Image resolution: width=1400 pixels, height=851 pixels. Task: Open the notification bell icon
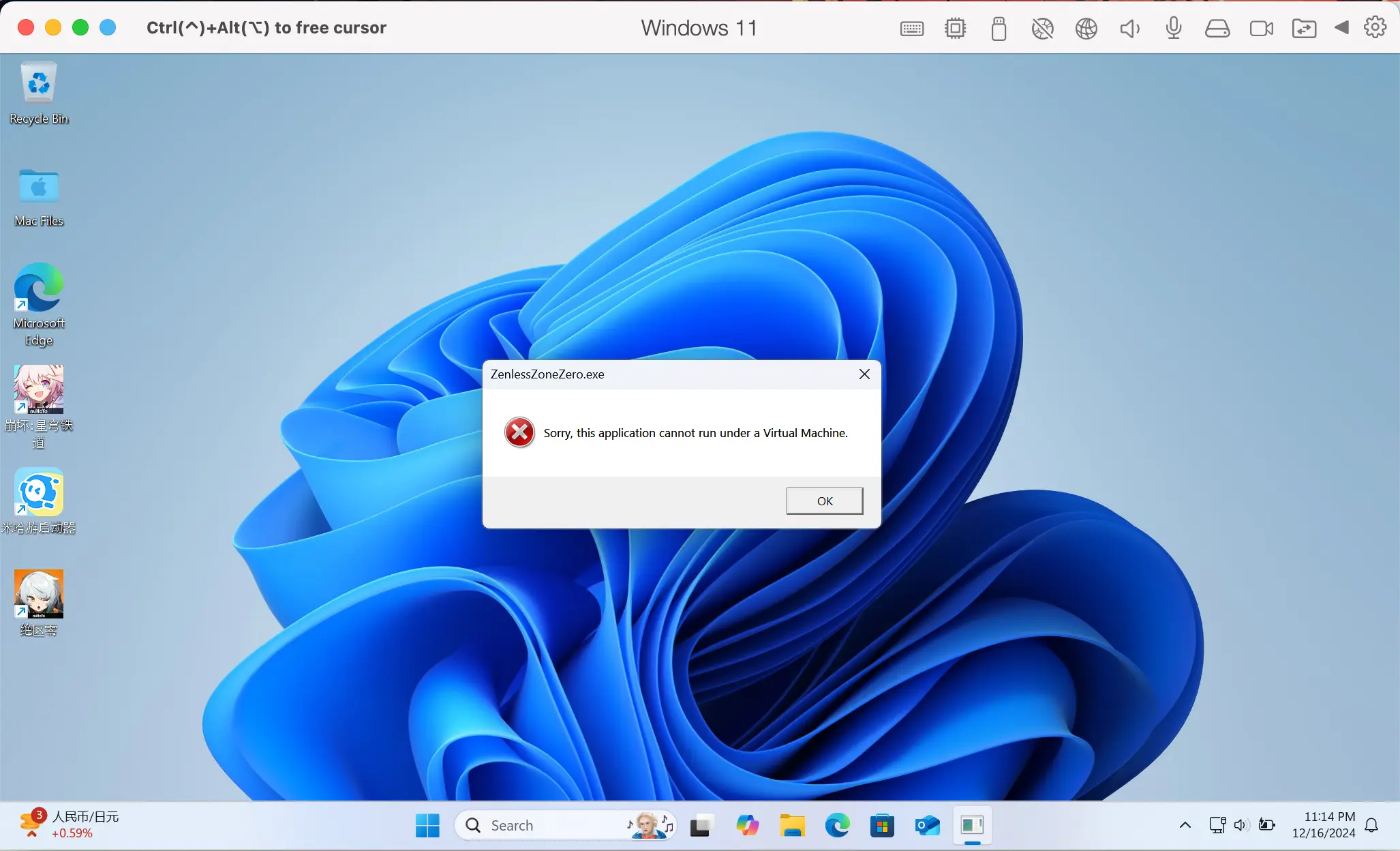[1372, 826]
